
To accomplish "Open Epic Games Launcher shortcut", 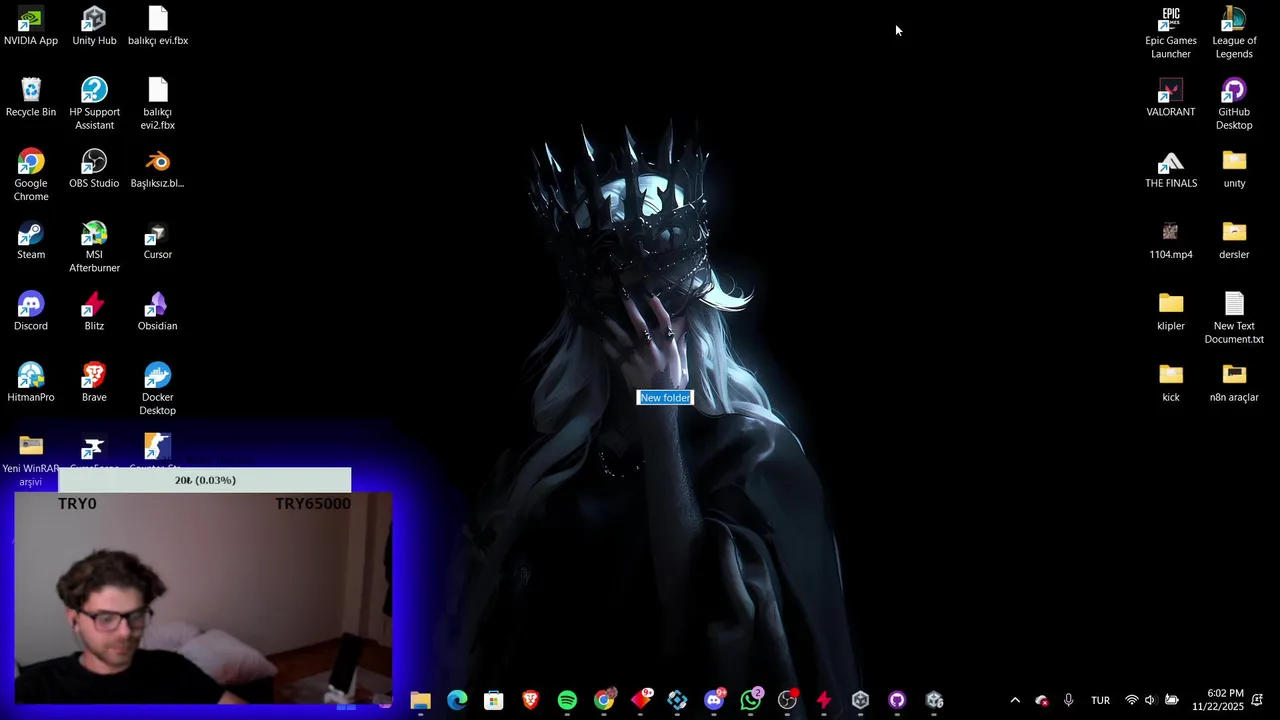I will coord(1171,33).
